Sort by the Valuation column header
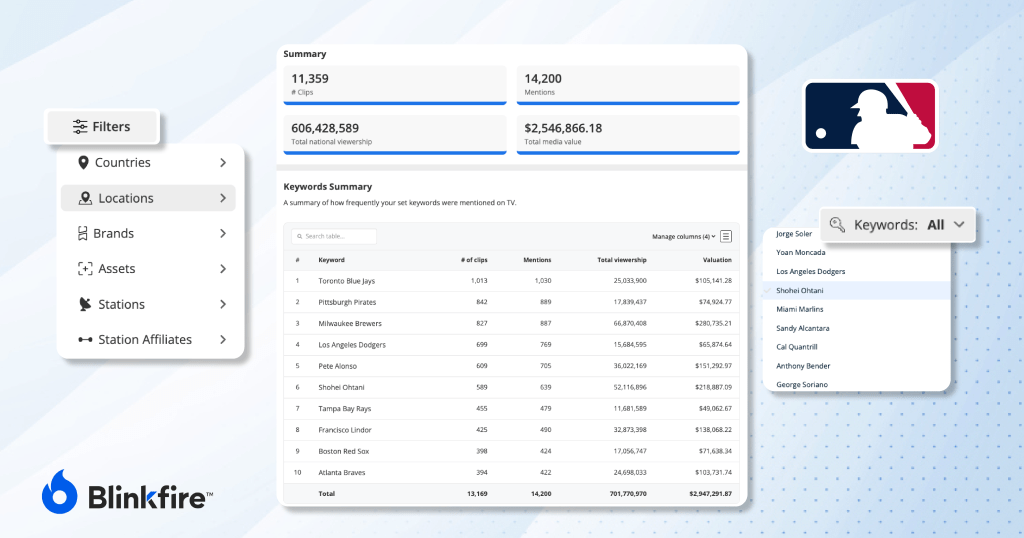 [717, 260]
